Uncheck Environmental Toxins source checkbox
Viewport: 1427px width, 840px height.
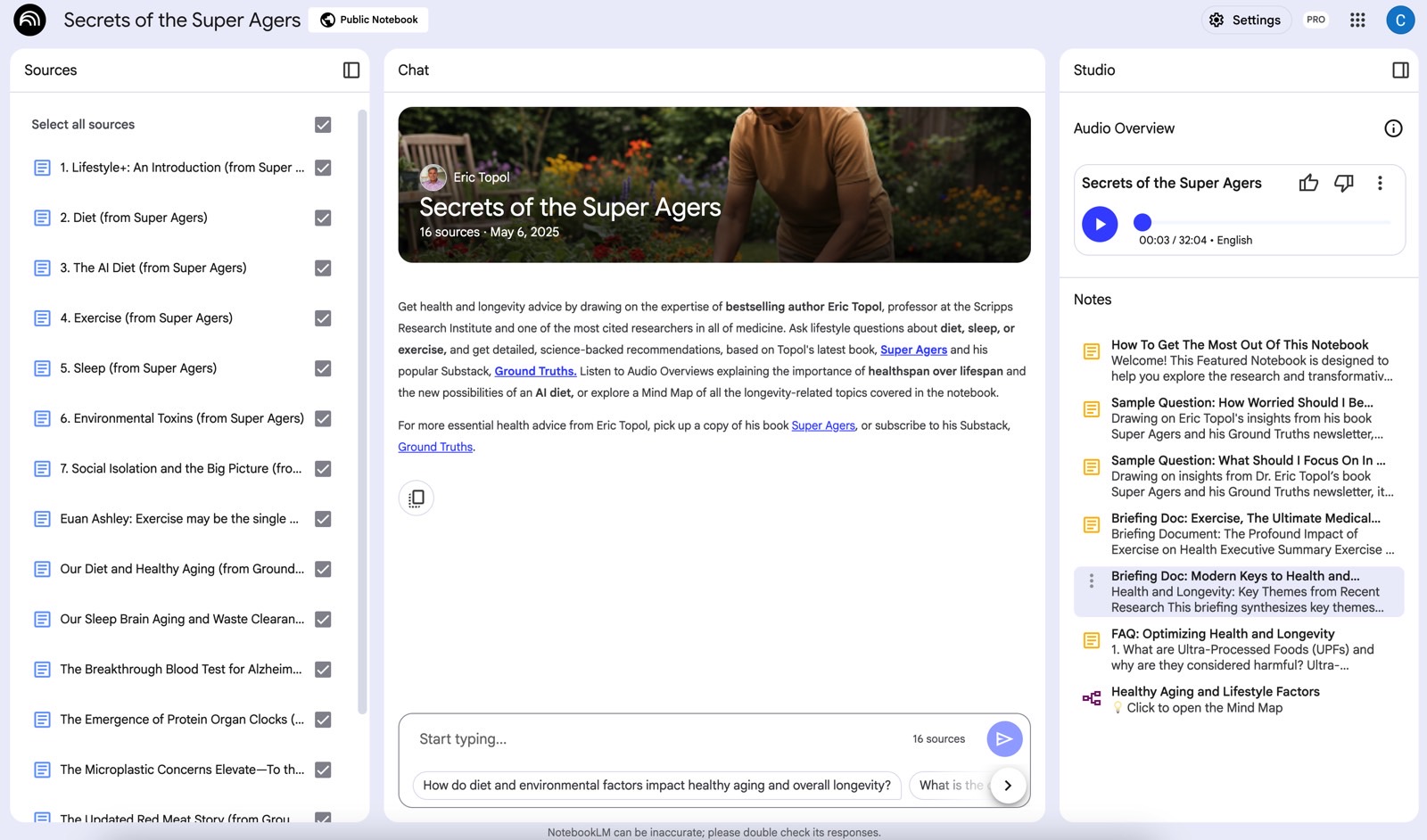click(323, 418)
